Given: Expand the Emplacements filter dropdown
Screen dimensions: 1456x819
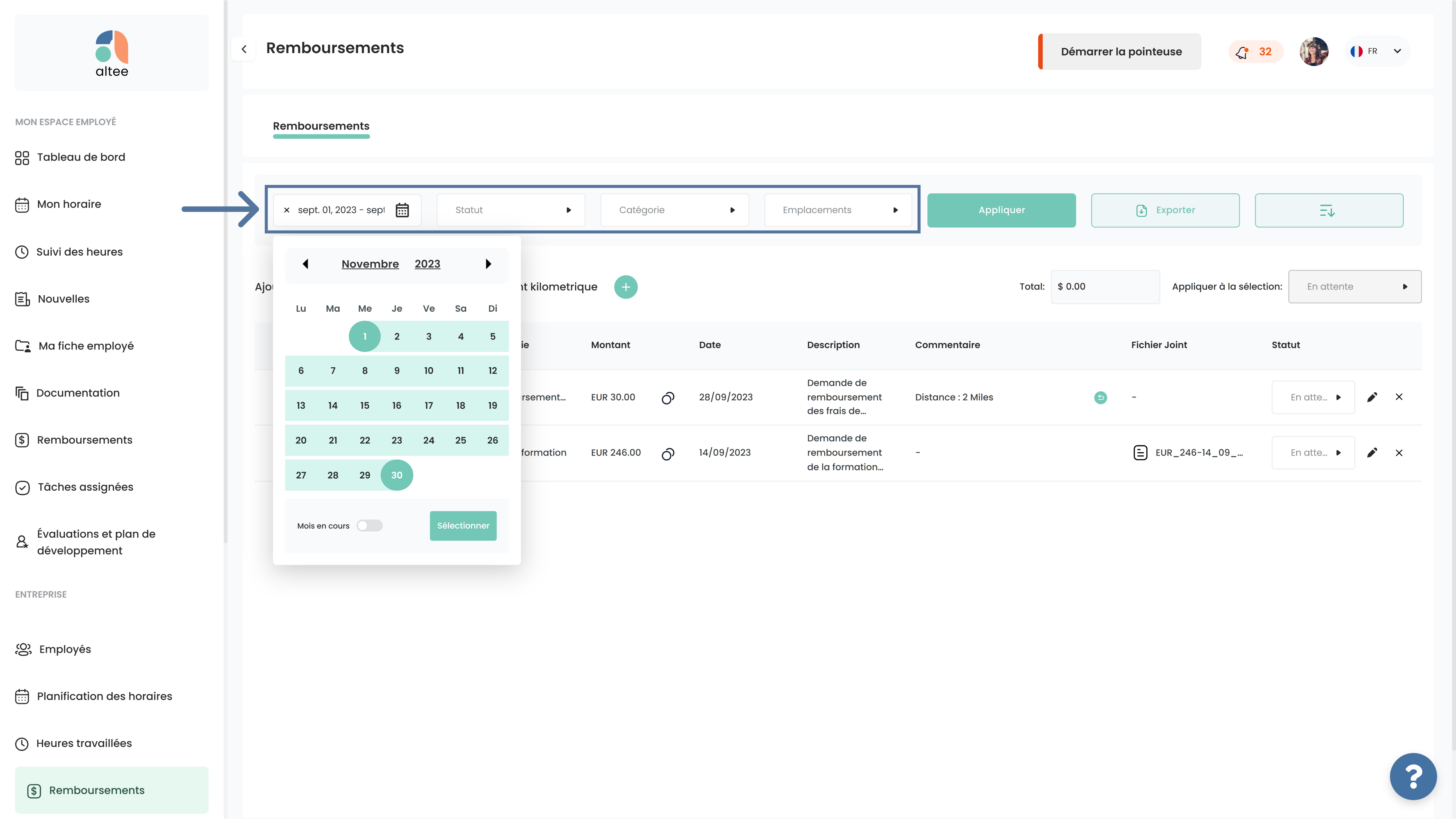Looking at the screenshot, I should click(x=838, y=210).
